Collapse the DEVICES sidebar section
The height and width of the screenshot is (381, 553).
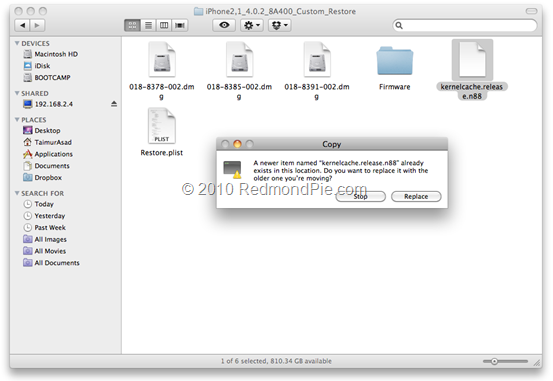(17, 43)
